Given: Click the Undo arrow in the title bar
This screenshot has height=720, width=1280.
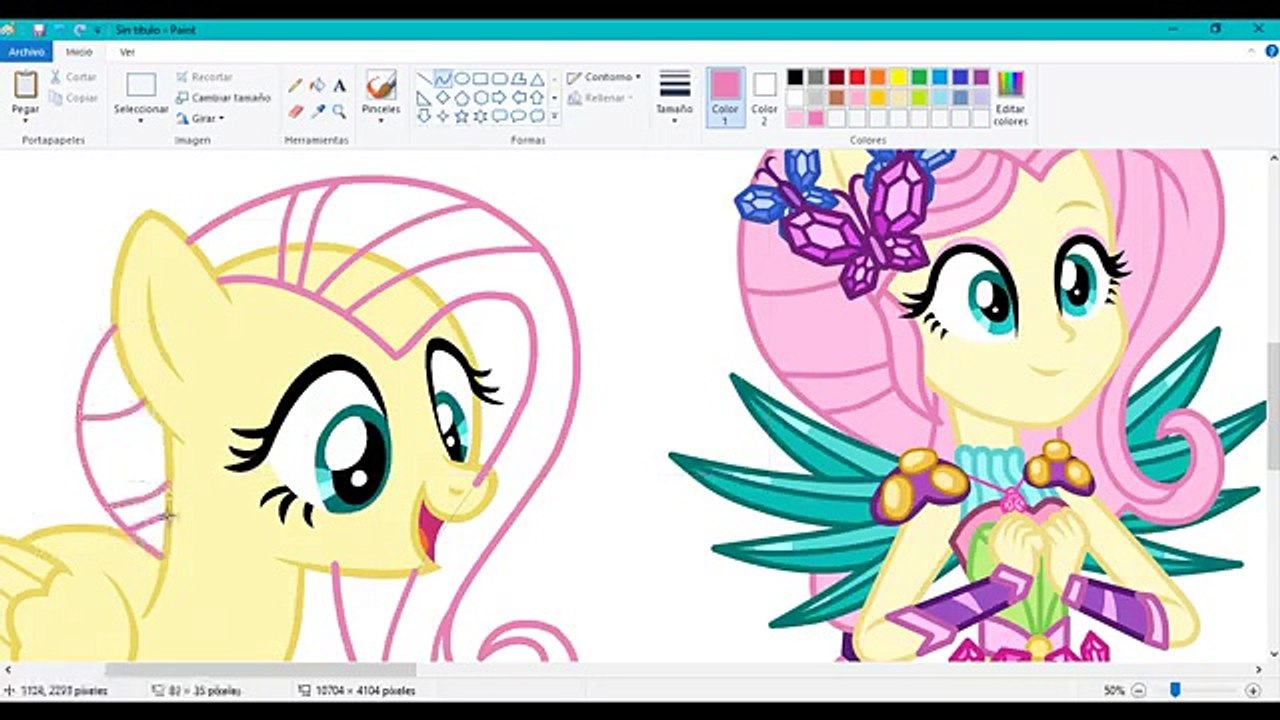Looking at the screenshot, I should pos(59,30).
